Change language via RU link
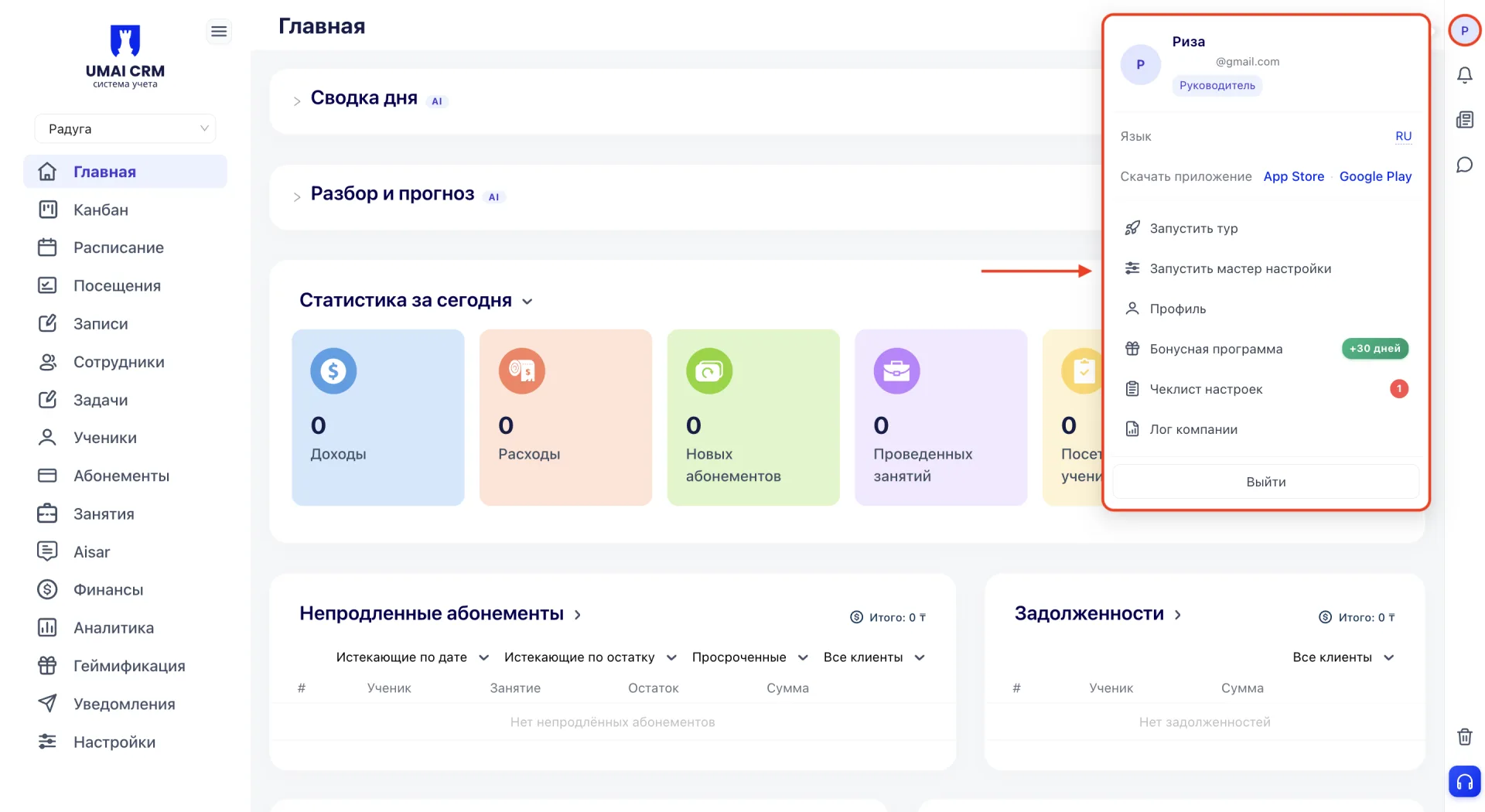Screen dimensions: 1485x812 pos(1403,136)
